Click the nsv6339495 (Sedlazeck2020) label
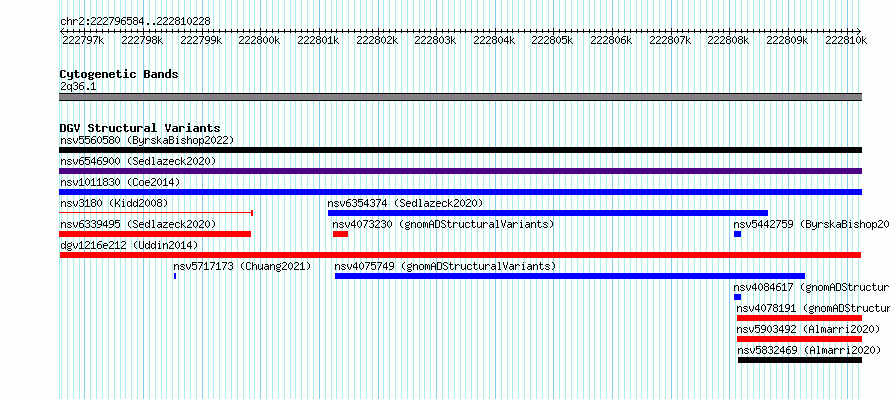 click(x=138, y=224)
